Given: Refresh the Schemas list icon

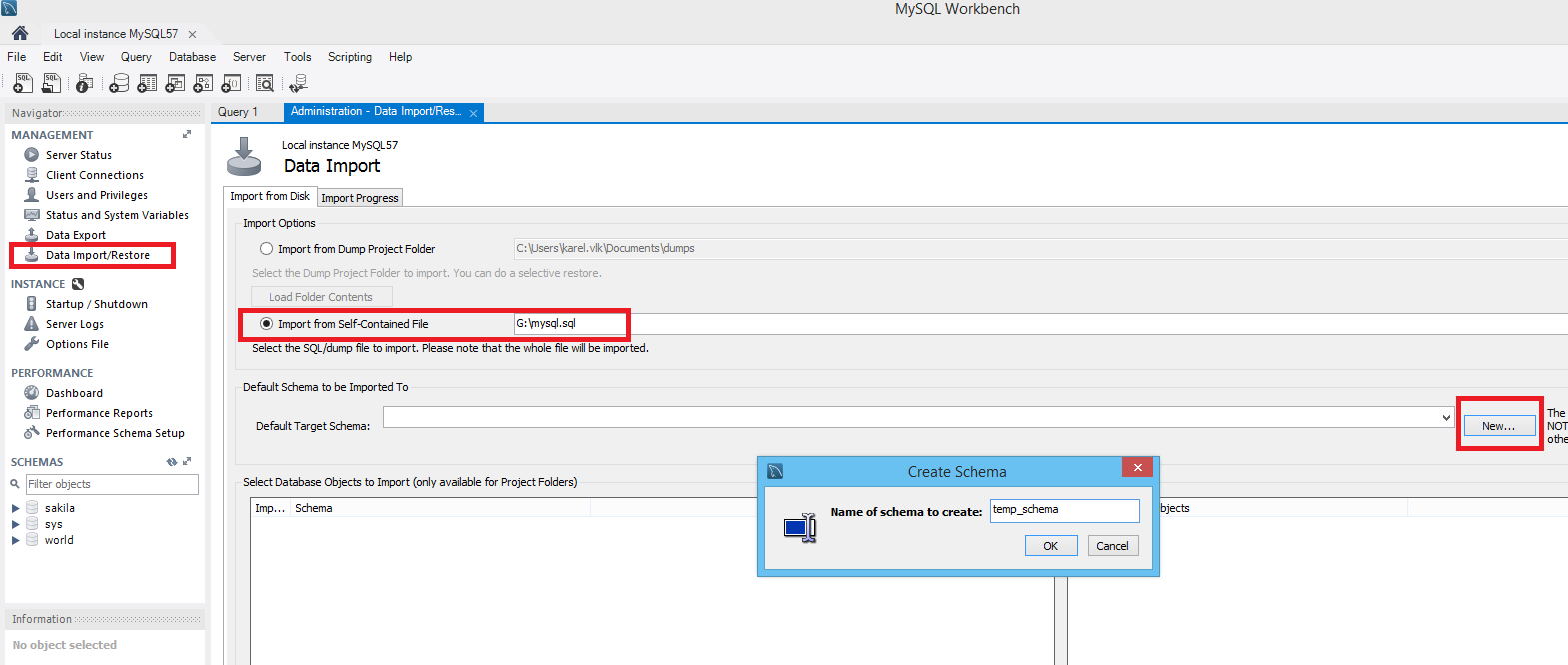Looking at the screenshot, I should click(x=172, y=462).
